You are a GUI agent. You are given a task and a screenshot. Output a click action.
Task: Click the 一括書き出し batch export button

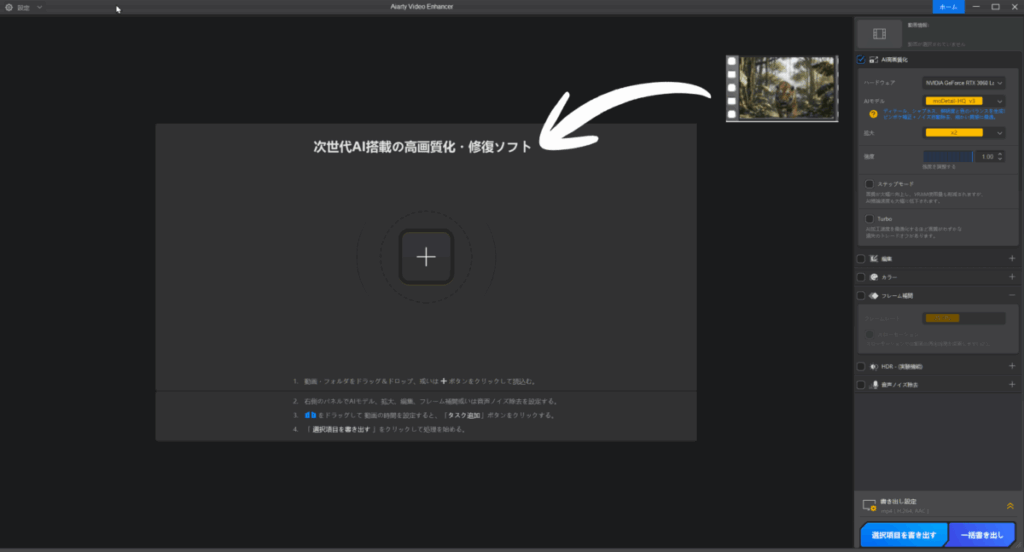point(982,535)
